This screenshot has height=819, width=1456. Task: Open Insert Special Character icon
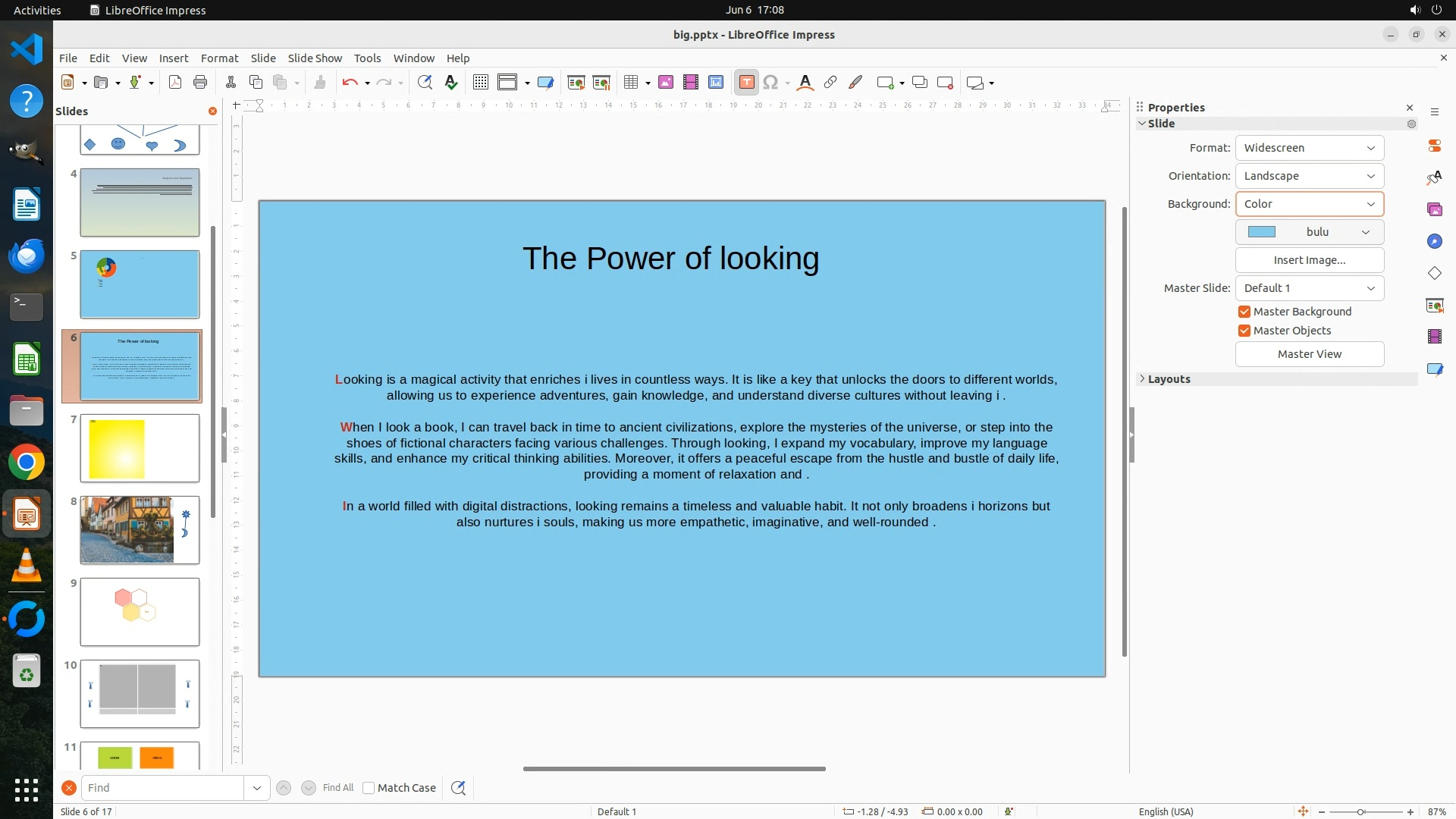tap(770, 83)
